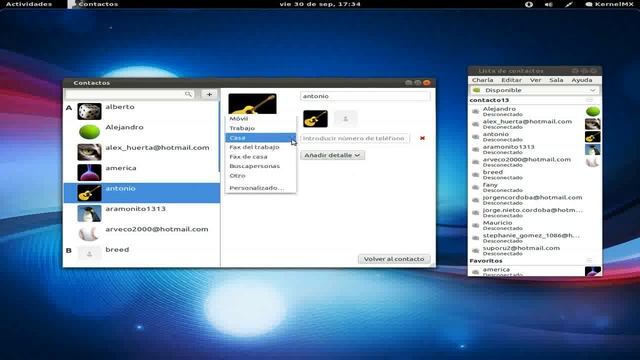Open the Ayuda menu
Image resolution: width=640 pixels, height=360 pixels.
[582, 80]
